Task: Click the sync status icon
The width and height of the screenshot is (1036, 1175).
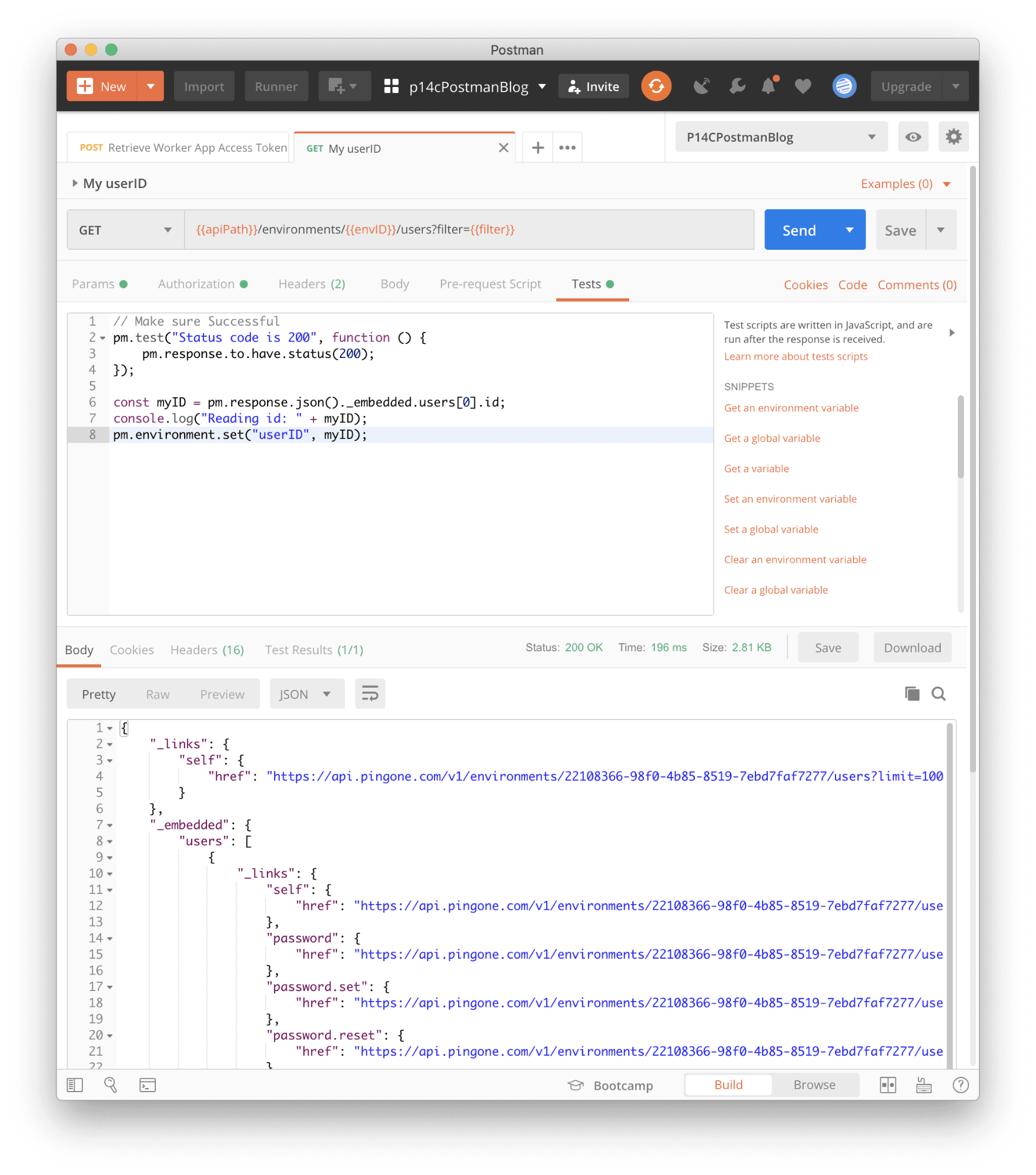Action: tap(656, 86)
